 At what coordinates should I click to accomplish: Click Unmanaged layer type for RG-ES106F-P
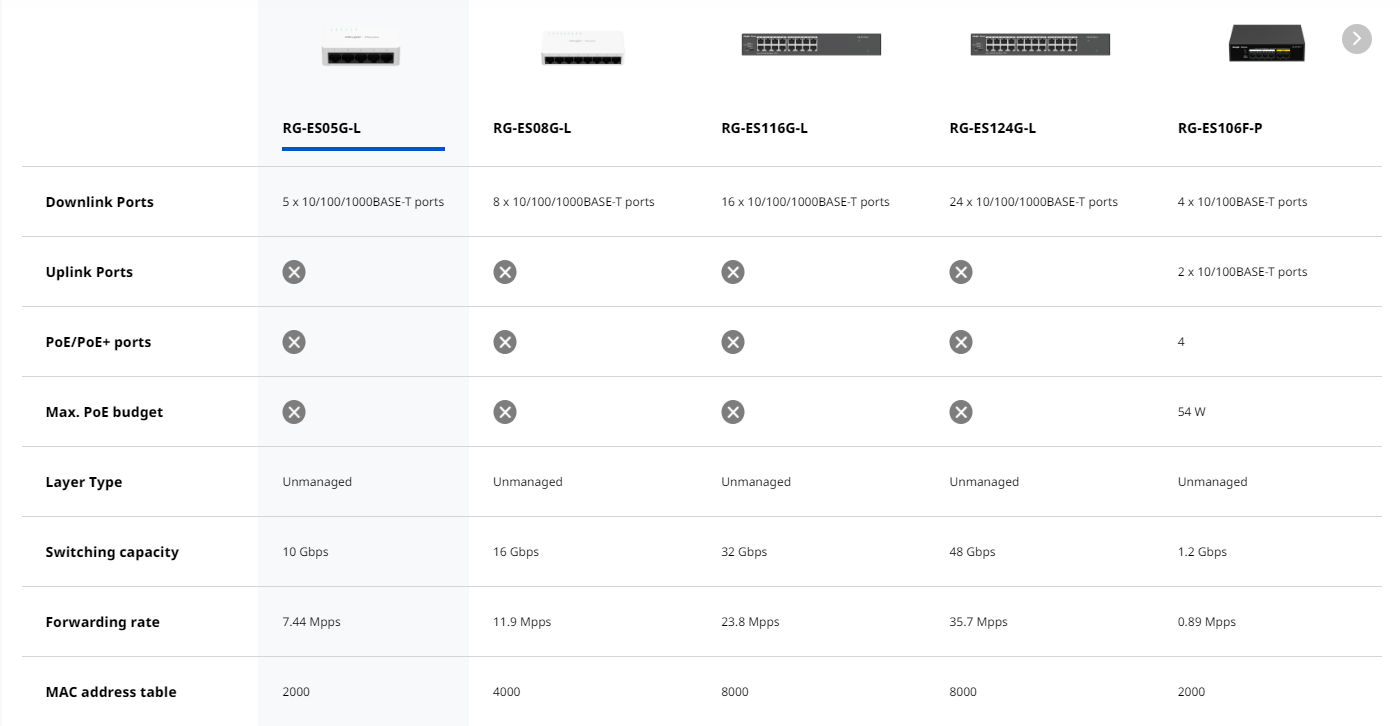point(1213,482)
